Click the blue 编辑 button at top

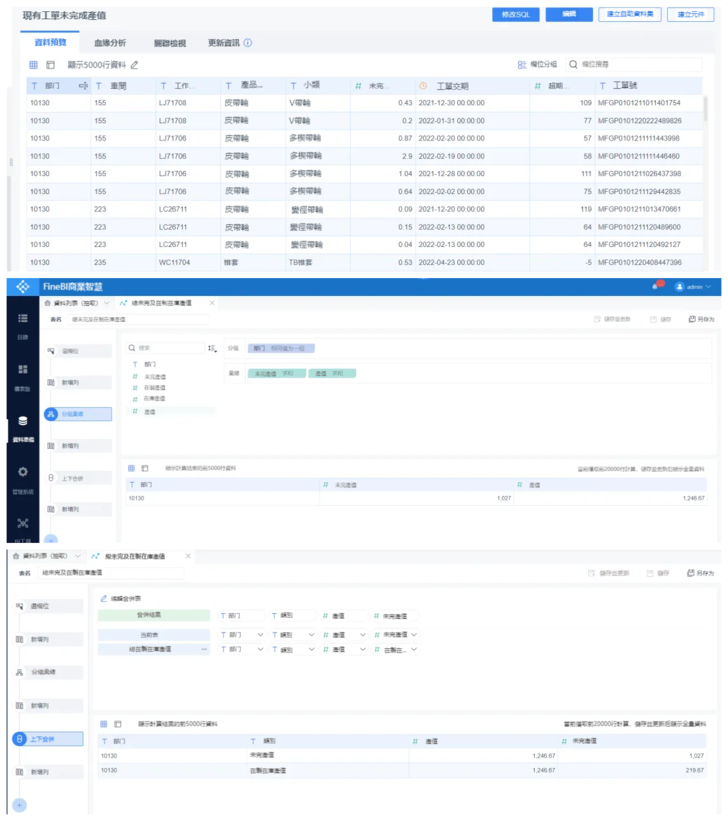pyautogui.click(x=569, y=15)
